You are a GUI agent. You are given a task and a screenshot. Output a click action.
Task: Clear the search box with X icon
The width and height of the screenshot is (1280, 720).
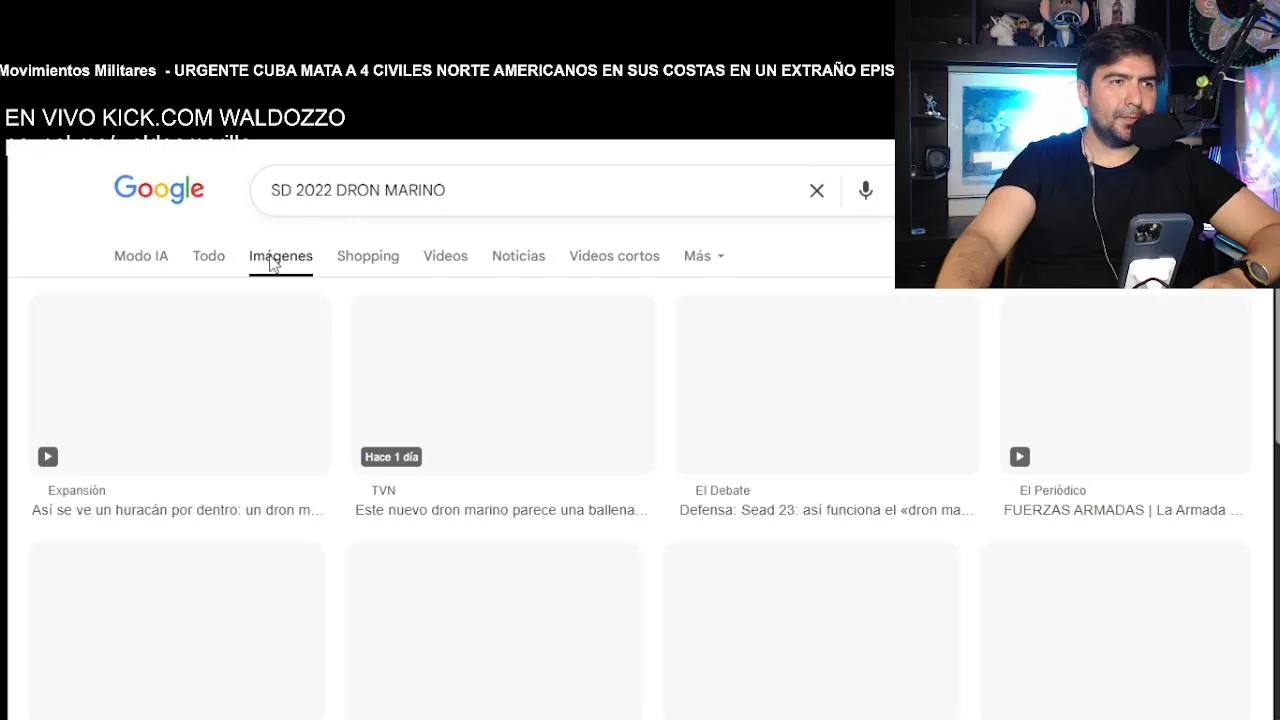click(x=817, y=190)
